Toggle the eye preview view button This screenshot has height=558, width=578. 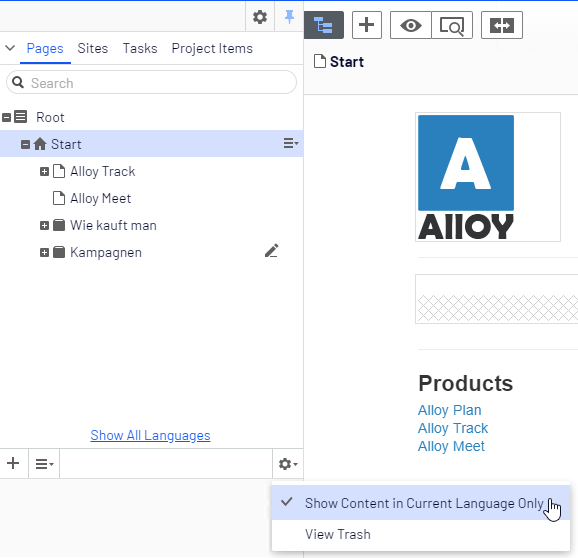point(411,25)
